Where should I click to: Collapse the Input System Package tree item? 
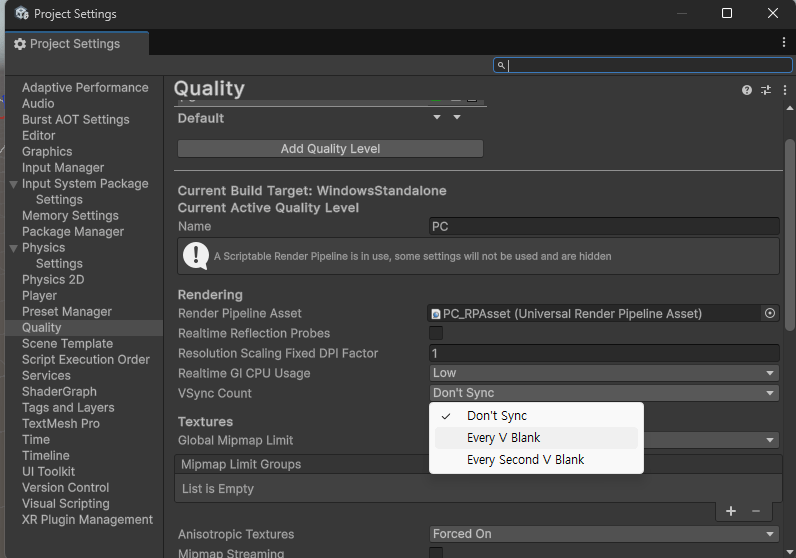pyautogui.click(x=13, y=184)
